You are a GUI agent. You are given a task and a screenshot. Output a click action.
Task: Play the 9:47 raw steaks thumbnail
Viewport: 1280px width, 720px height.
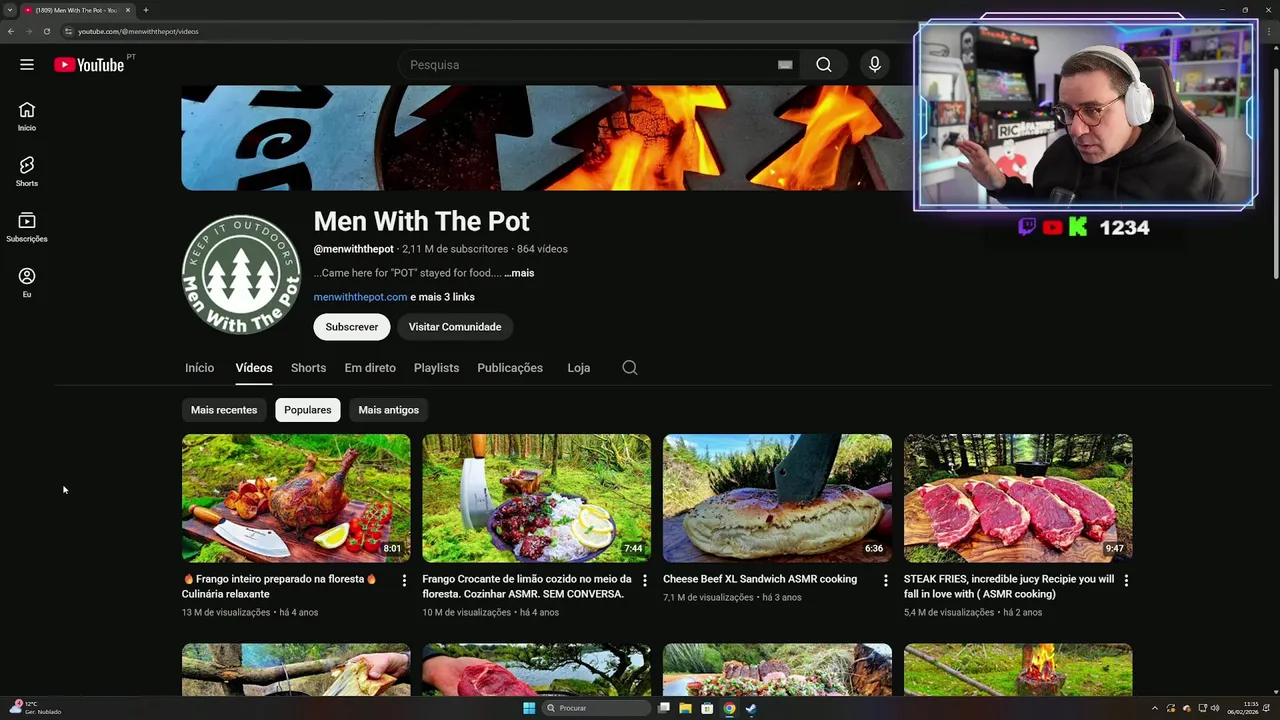pos(1018,498)
